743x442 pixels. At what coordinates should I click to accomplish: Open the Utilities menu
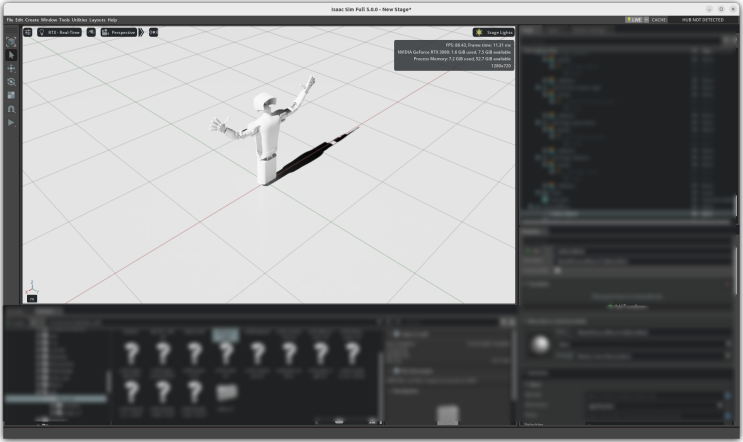pyautogui.click(x=80, y=20)
